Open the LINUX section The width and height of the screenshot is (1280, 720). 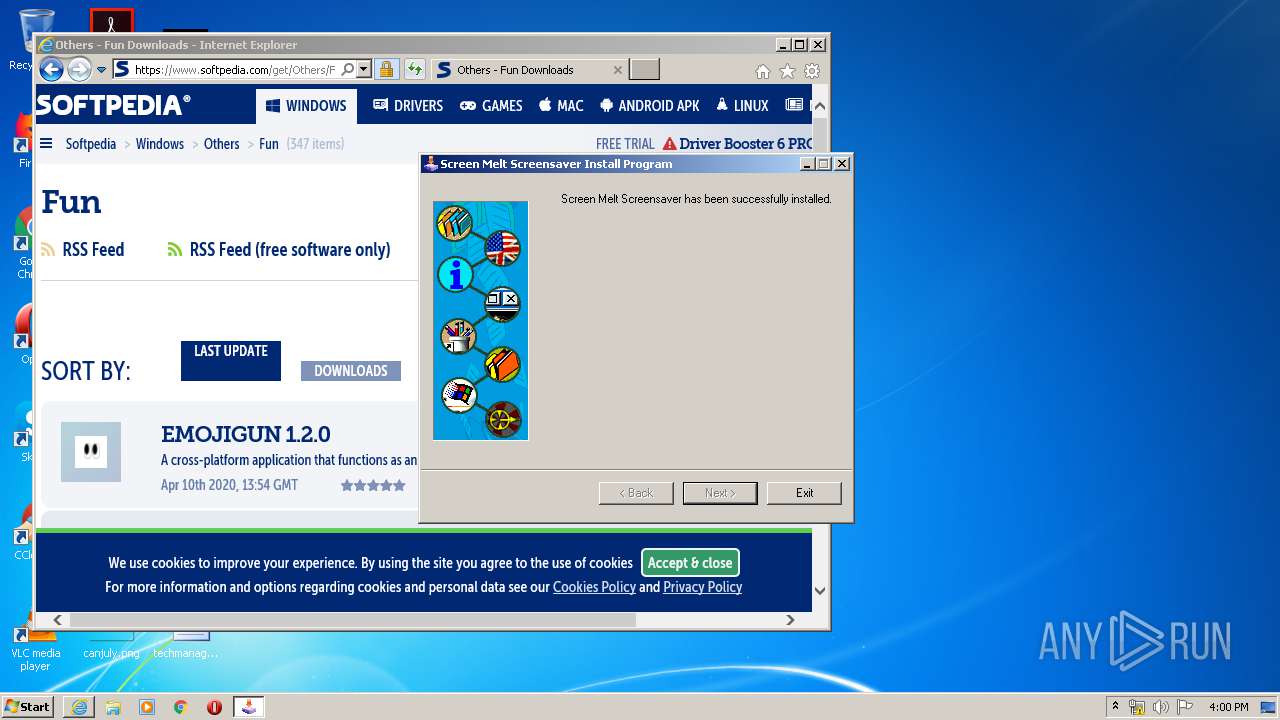point(742,106)
